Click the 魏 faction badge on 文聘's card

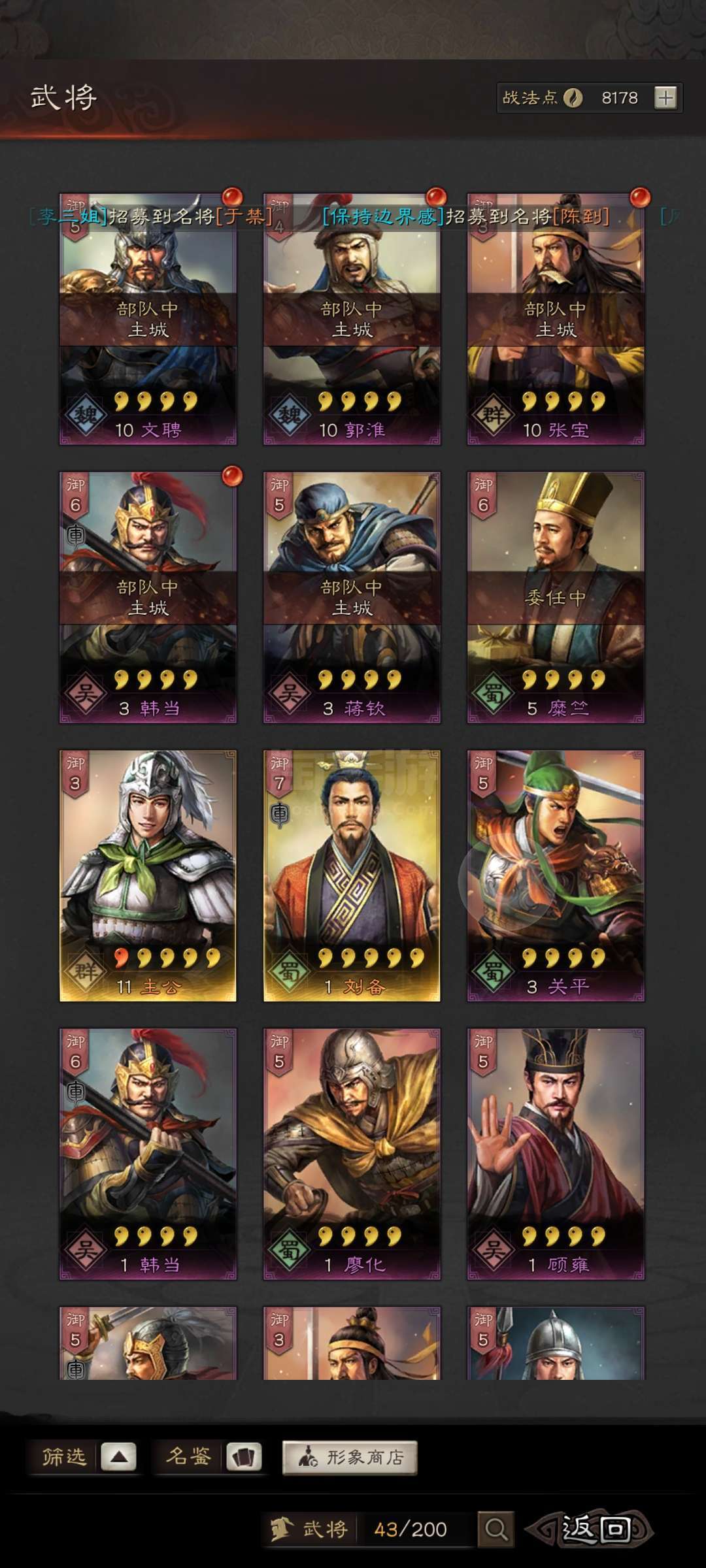86,415
